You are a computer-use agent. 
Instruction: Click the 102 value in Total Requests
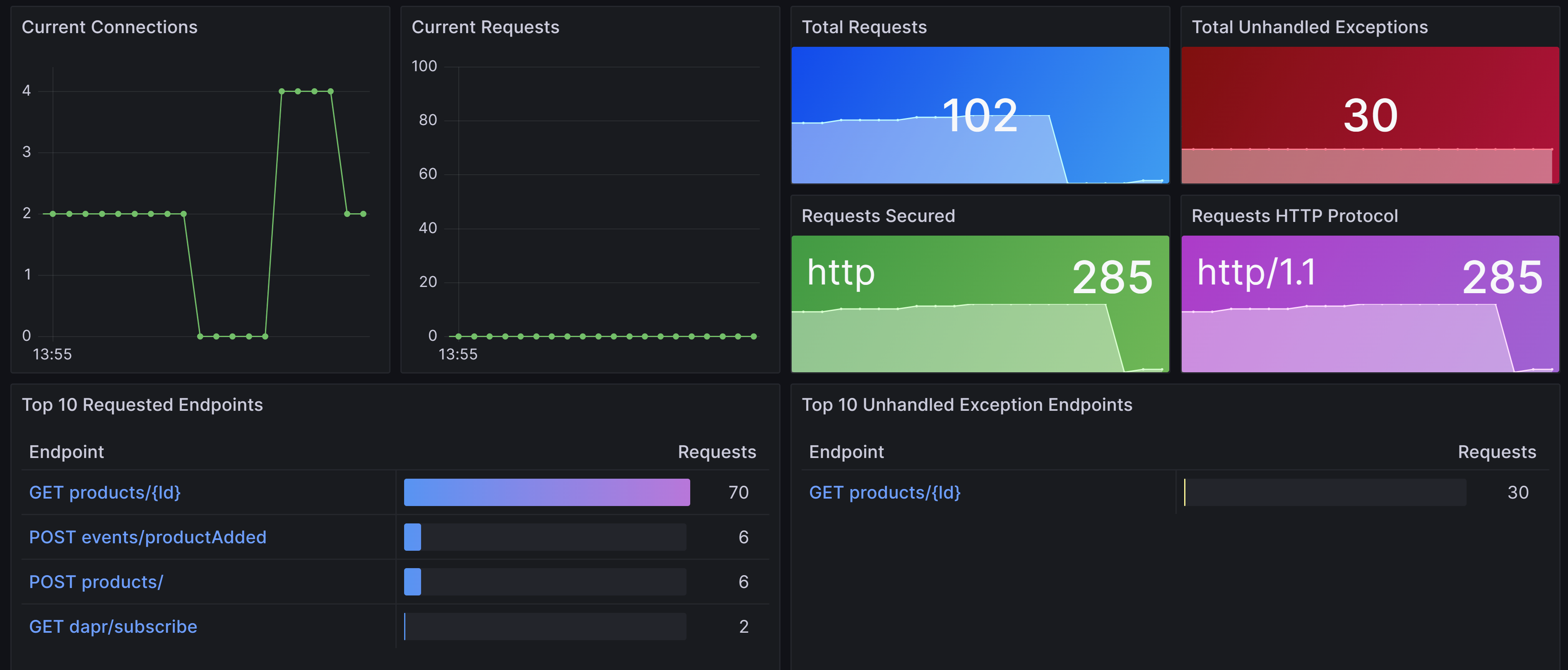click(979, 116)
